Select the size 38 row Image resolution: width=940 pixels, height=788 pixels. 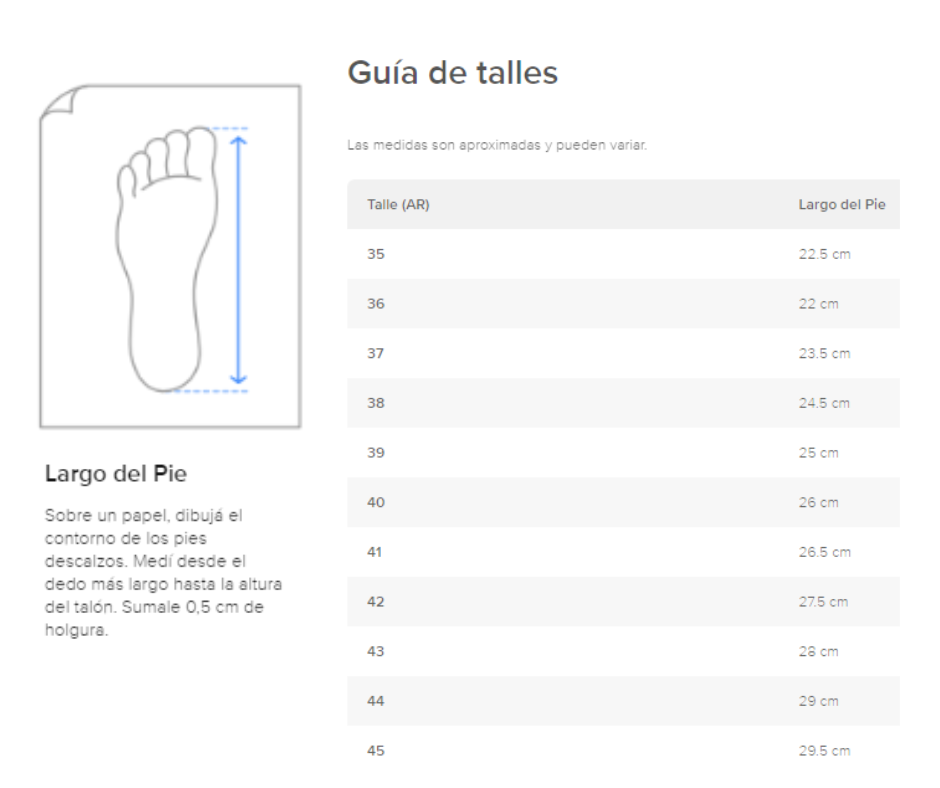[x=623, y=403]
